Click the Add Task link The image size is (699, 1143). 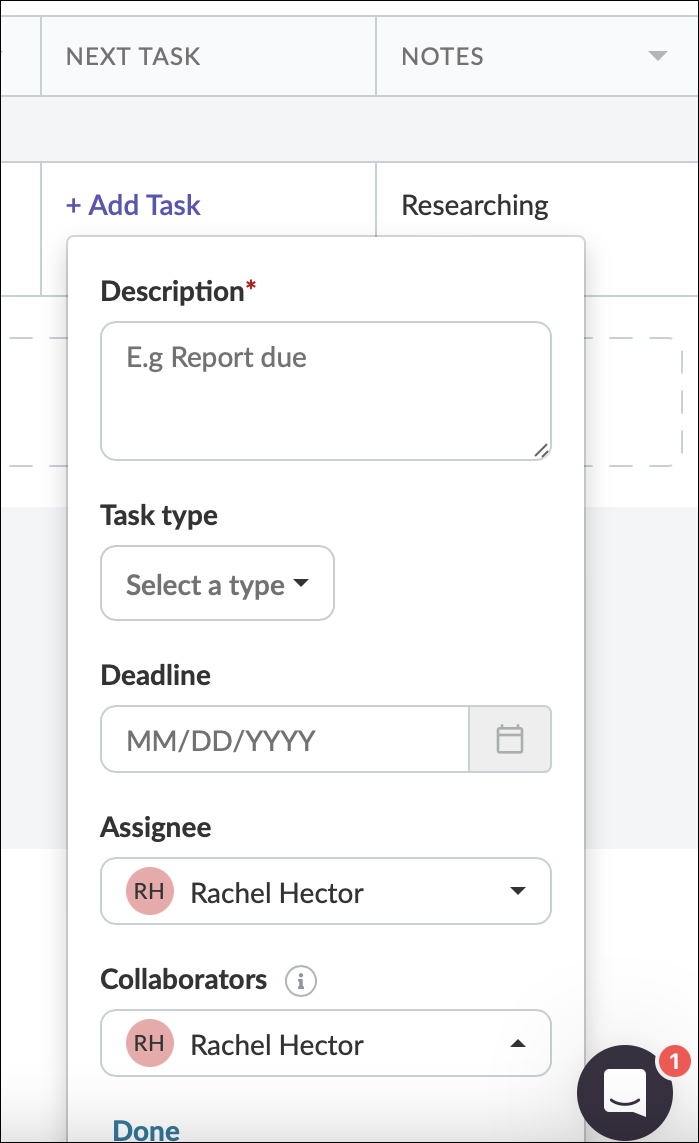pos(132,205)
